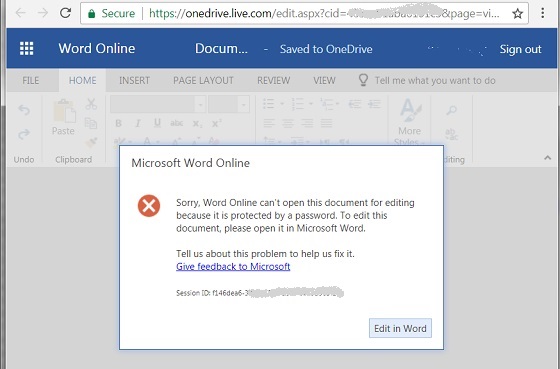Switch to the REVIEW tab
The height and width of the screenshot is (369, 560).
tap(274, 80)
